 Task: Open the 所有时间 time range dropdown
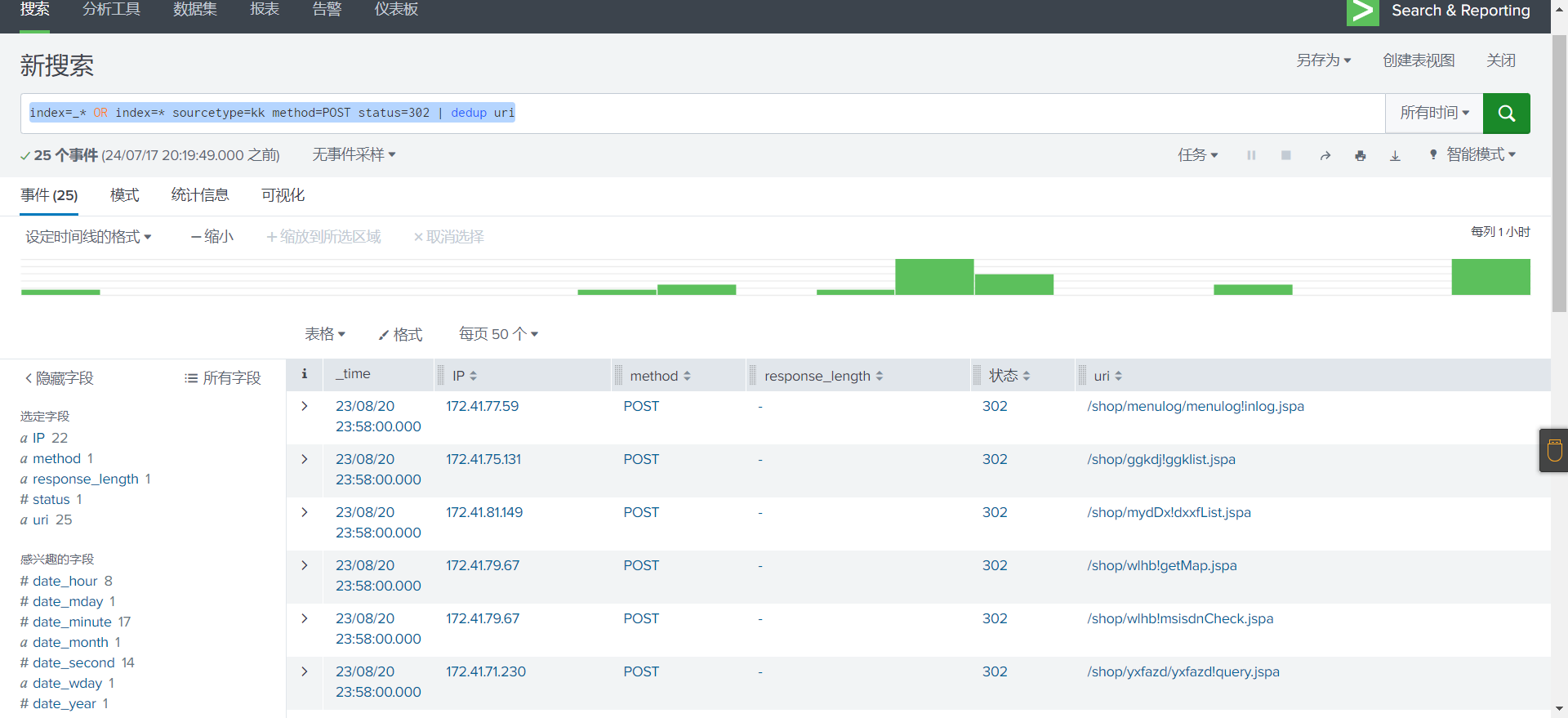pyautogui.click(x=1434, y=114)
